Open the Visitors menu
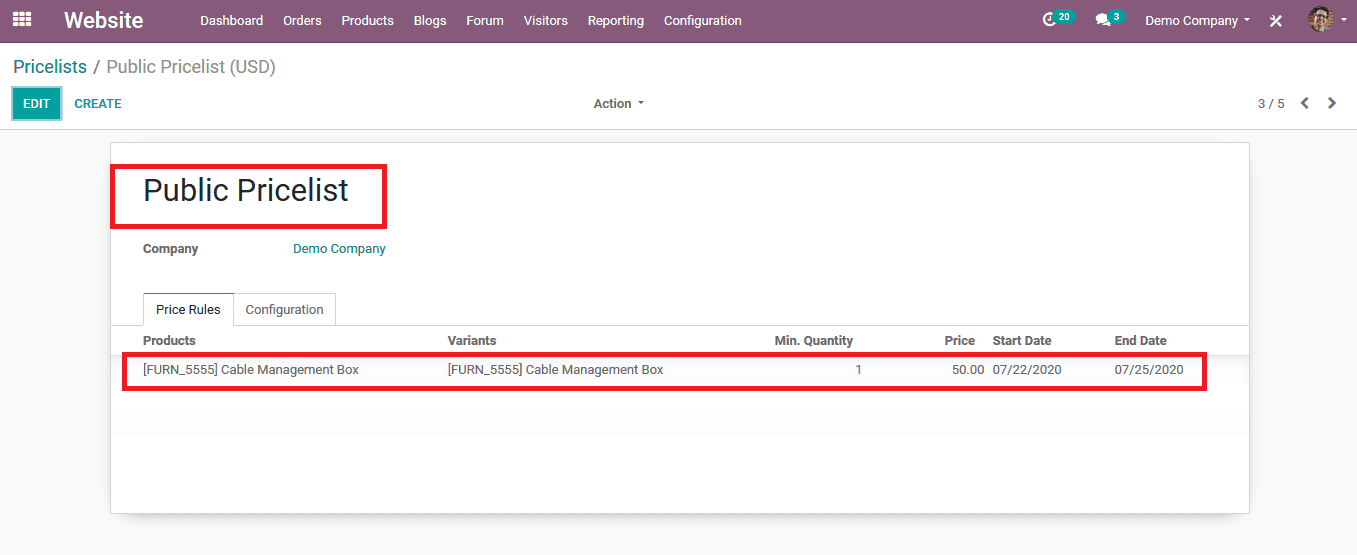Viewport: 1357px width, 555px height. pyautogui.click(x=546, y=21)
